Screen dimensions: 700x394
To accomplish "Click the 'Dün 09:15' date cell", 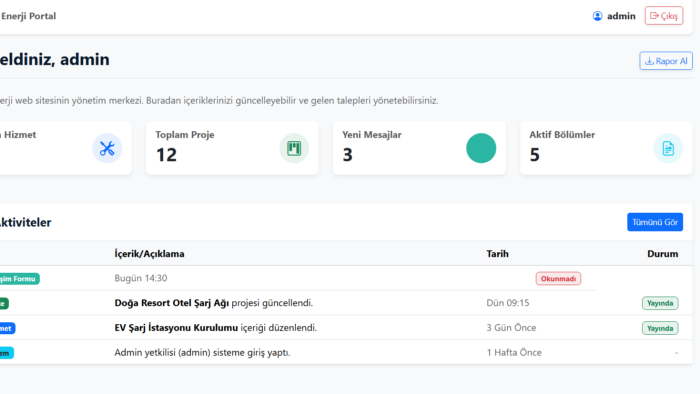I will tap(508, 303).
